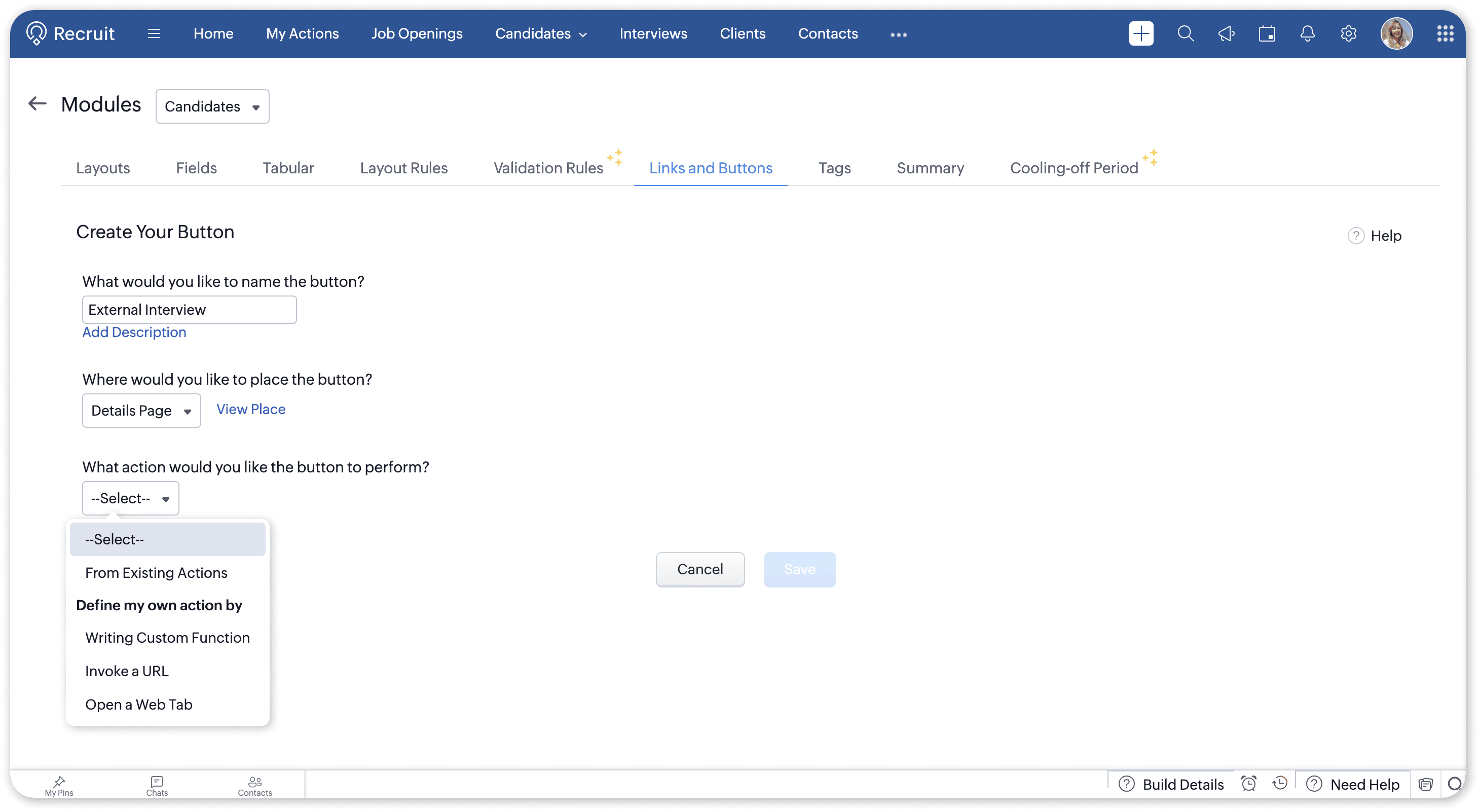This screenshot has height=812, width=1480.
Task: Click the back arrow beside Modules
Action: [x=38, y=103]
